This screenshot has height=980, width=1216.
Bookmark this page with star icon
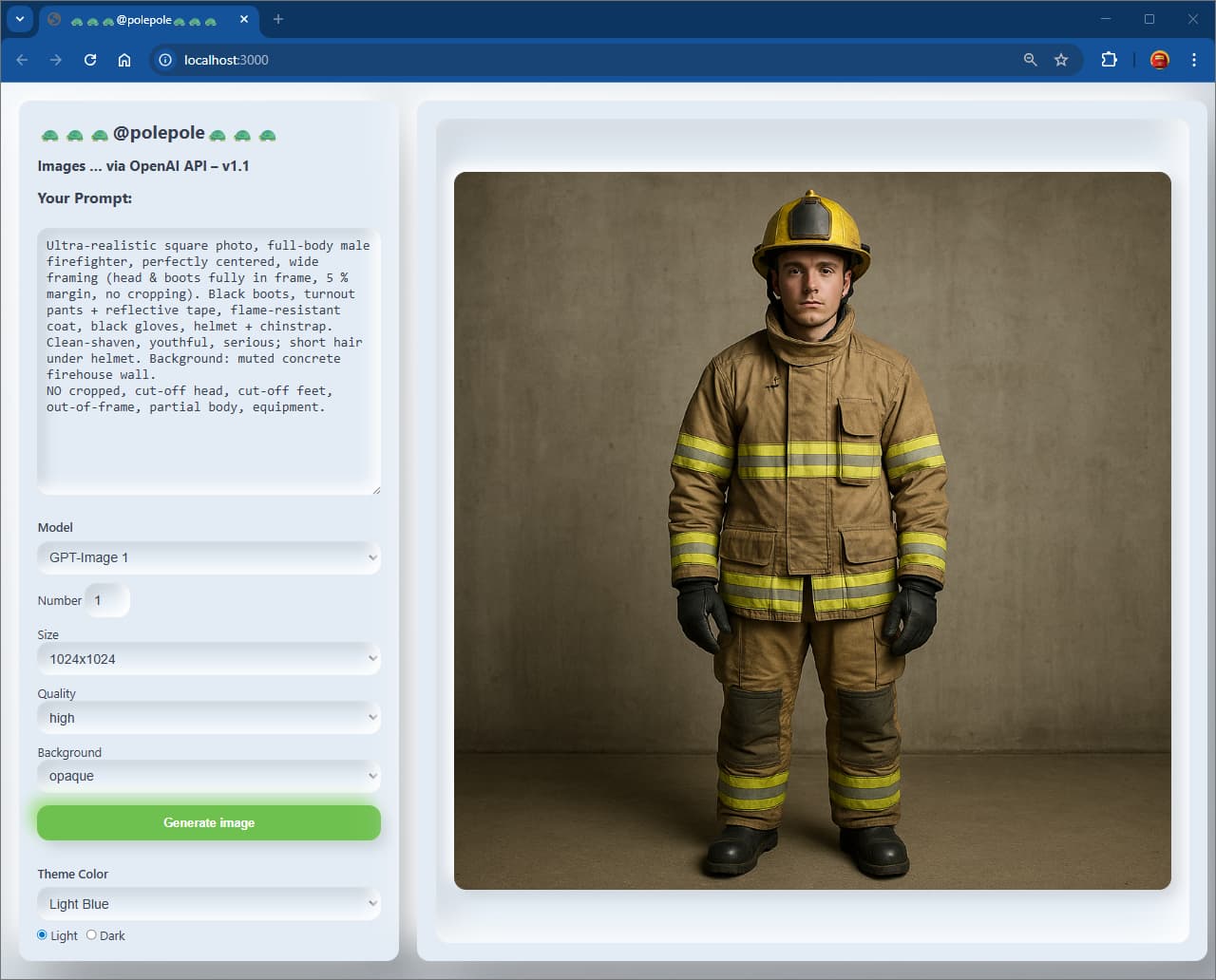point(1061,60)
